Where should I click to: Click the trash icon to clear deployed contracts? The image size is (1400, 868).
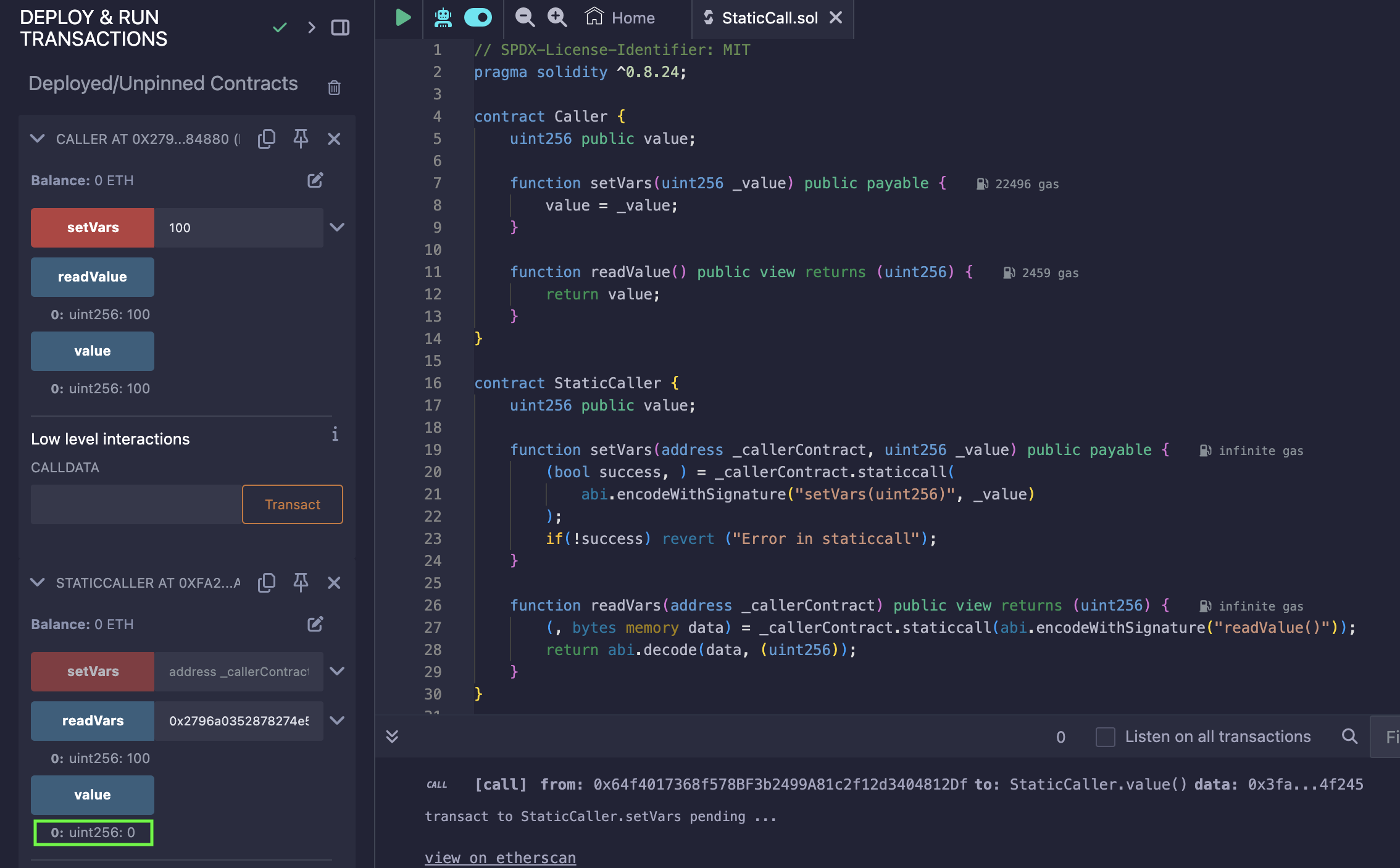[x=334, y=87]
